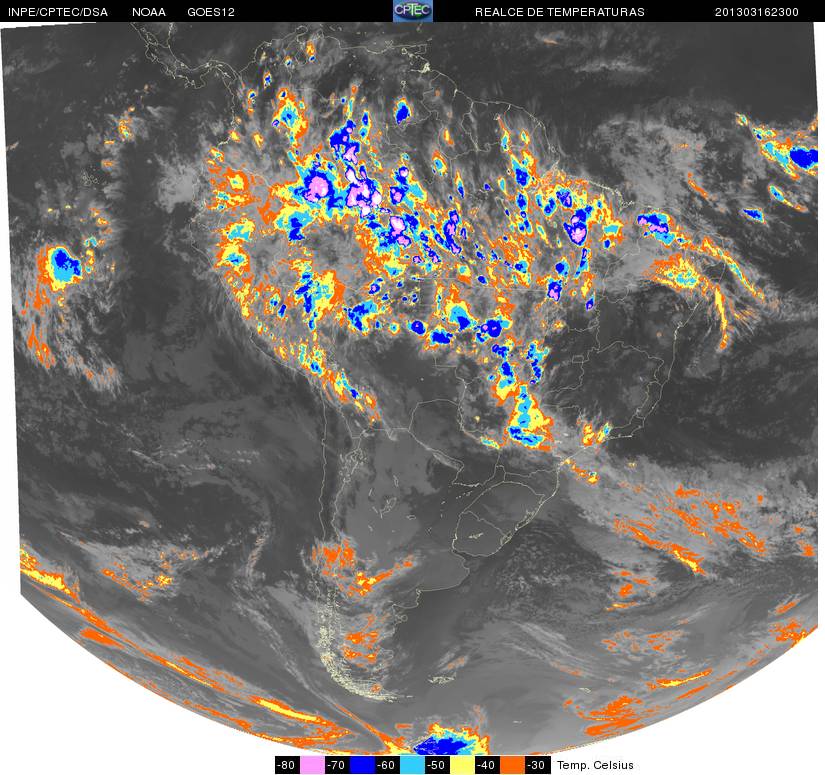825x775 pixels.
Task: Click the NOAA label in the header
Action: (x=149, y=12)
